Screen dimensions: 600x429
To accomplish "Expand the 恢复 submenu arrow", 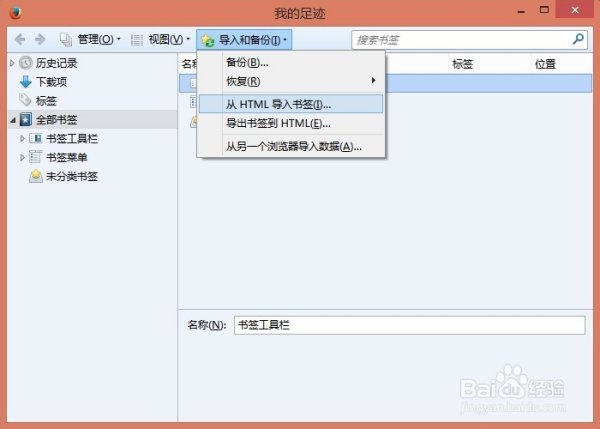I will coord(373,80).
